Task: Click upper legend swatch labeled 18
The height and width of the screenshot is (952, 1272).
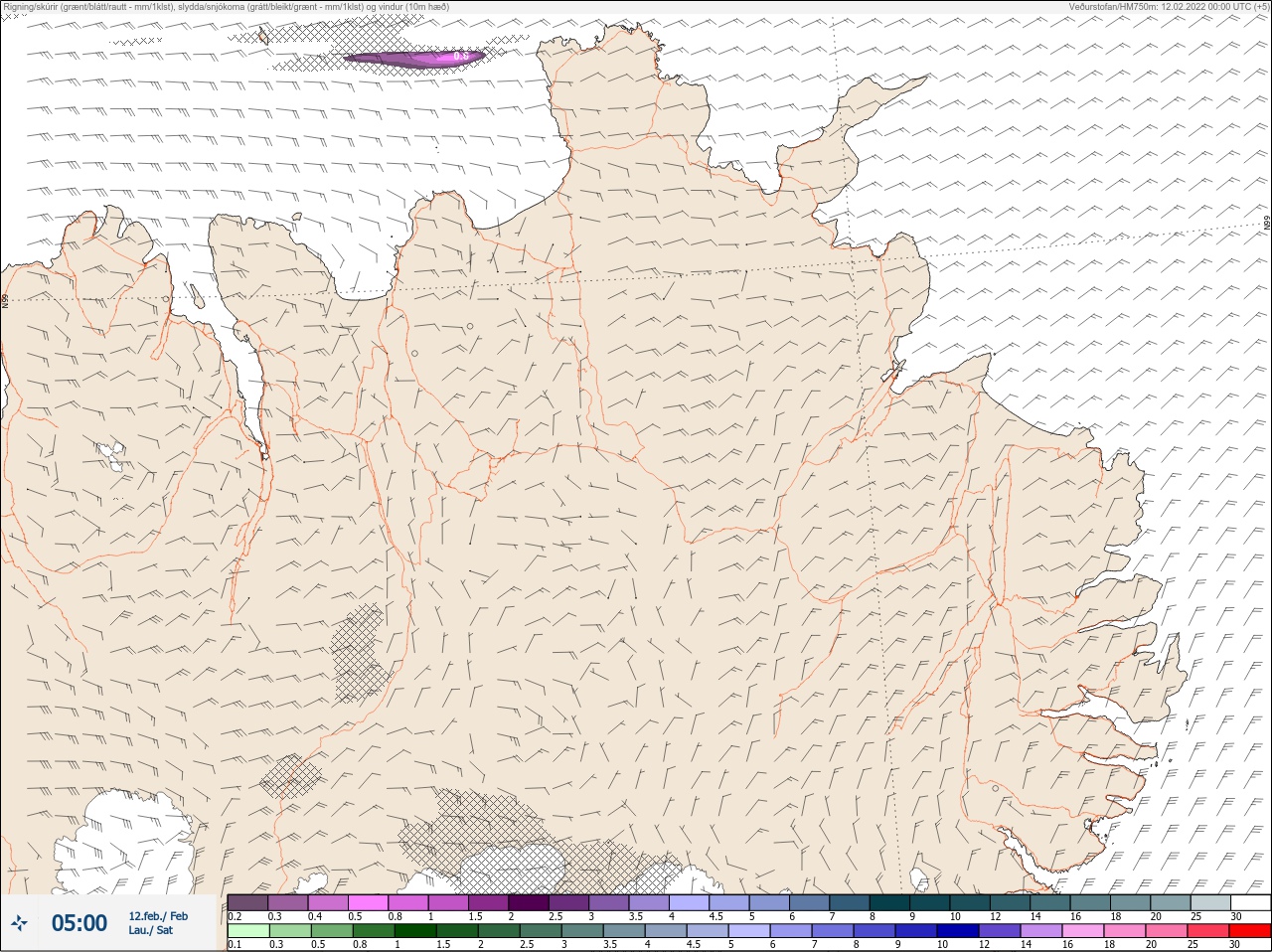Action: pyautogui.click(x=1131, y=902)
